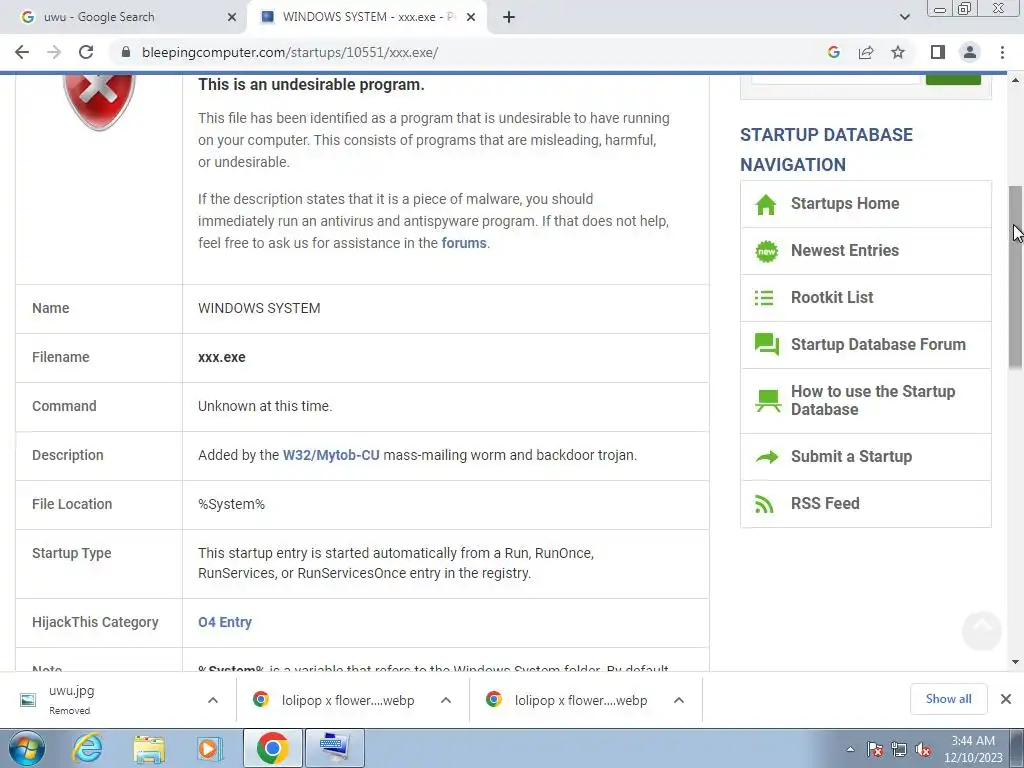Click the green 'new' badge icon

(x=767, y=251)
